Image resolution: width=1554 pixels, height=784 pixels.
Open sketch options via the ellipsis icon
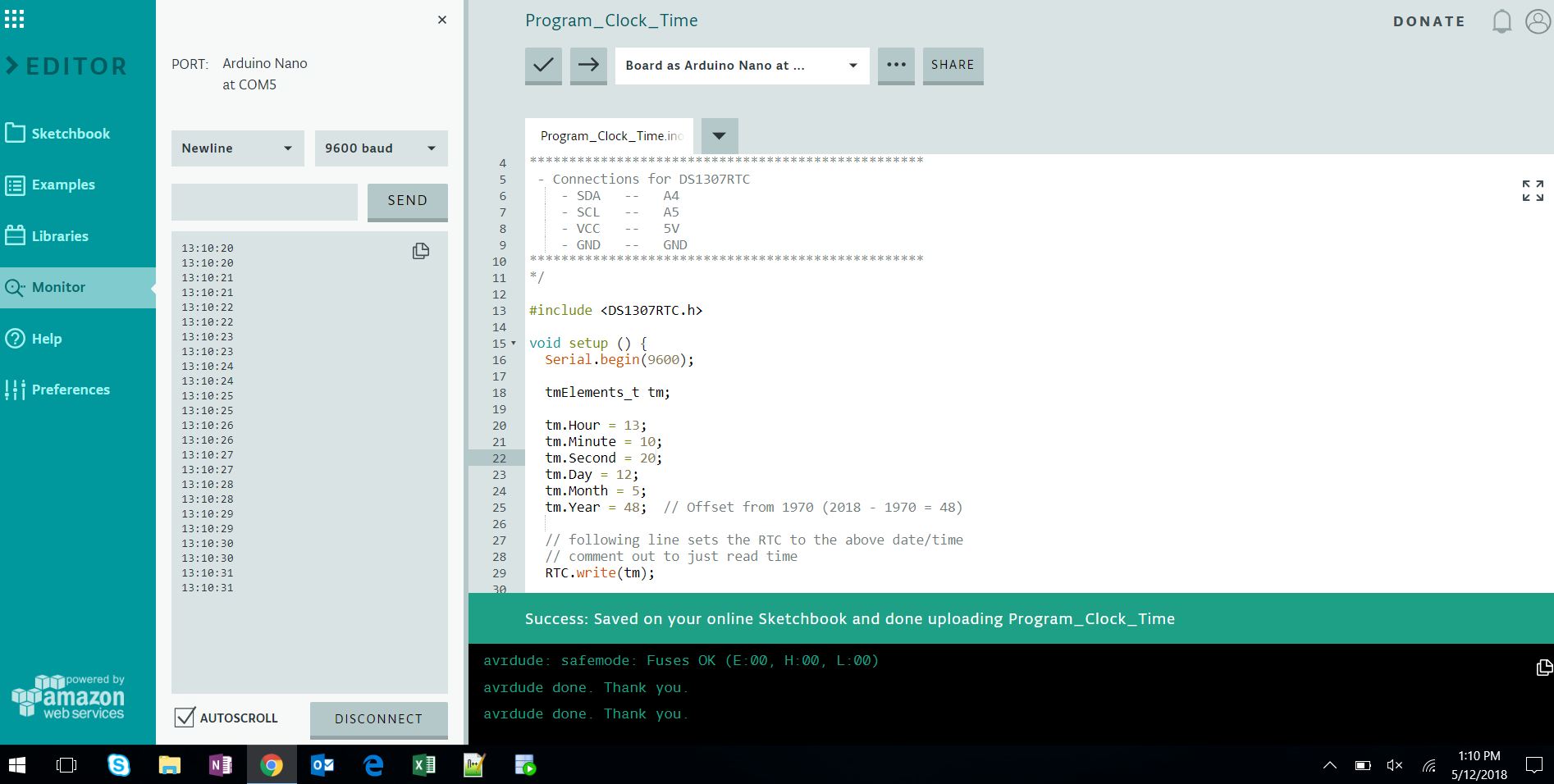click(x=896, y=66)
